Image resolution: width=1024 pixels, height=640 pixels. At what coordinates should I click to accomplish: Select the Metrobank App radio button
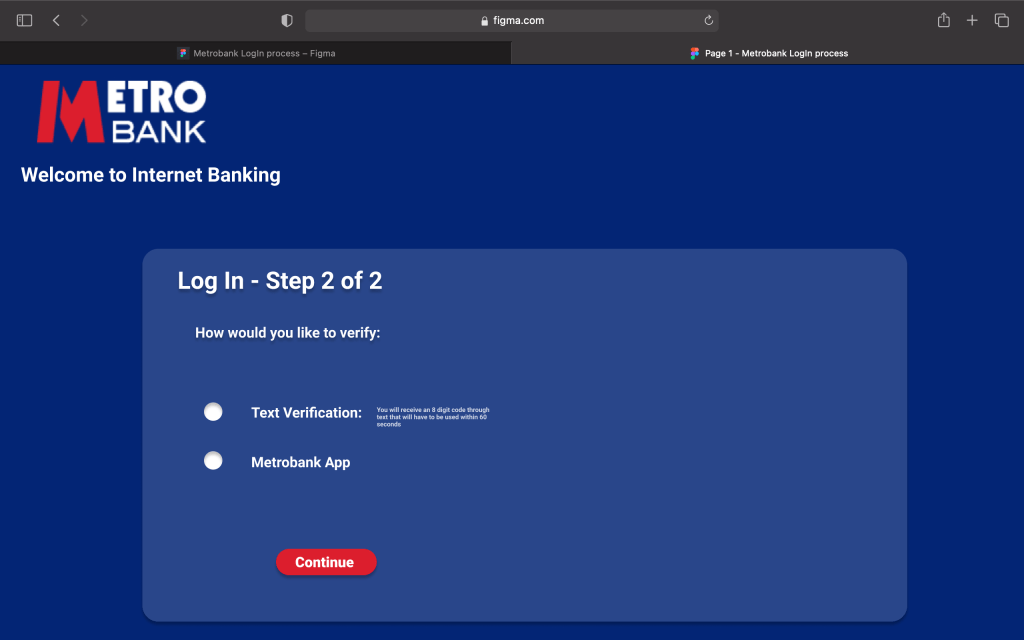(x=213, y=461)
